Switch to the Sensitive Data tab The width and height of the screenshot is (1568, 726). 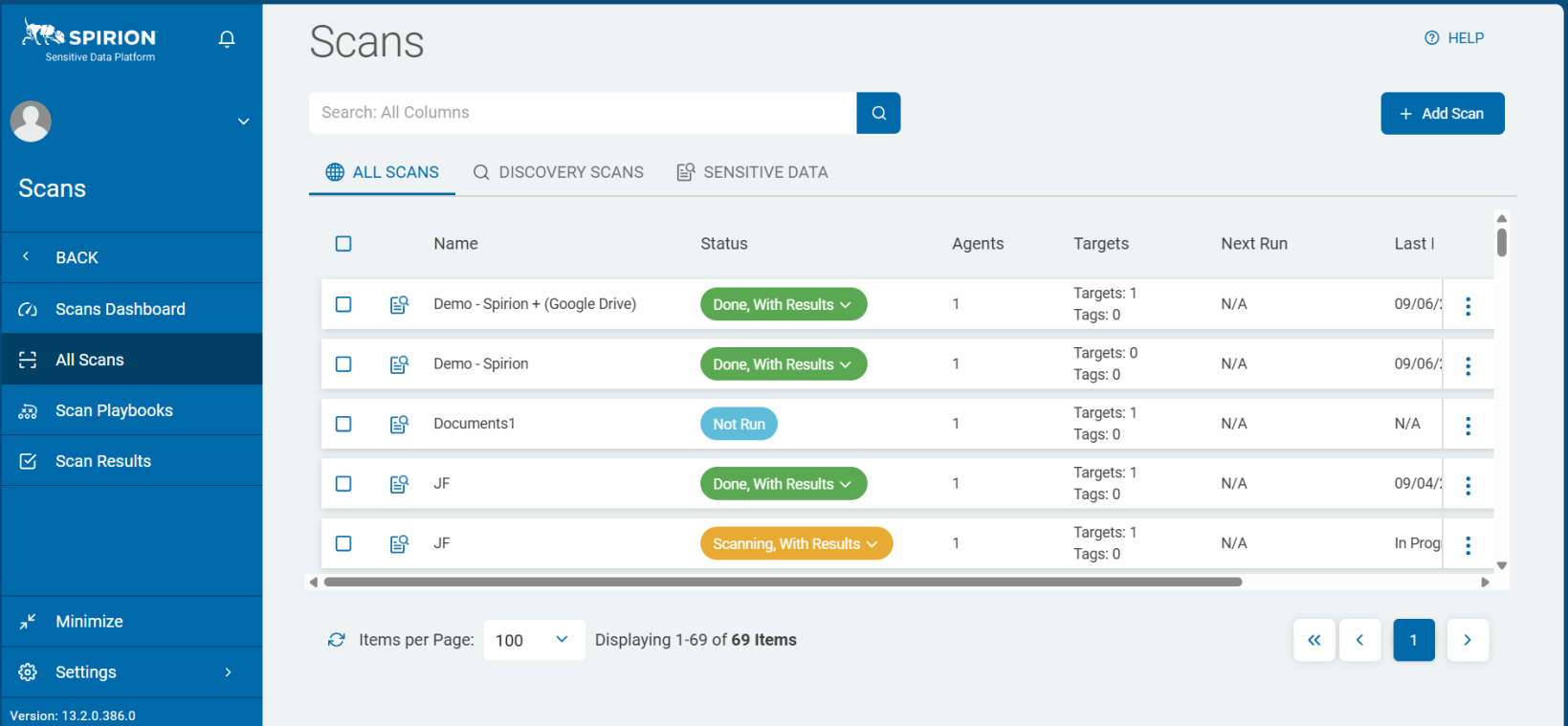coord(753,172)
